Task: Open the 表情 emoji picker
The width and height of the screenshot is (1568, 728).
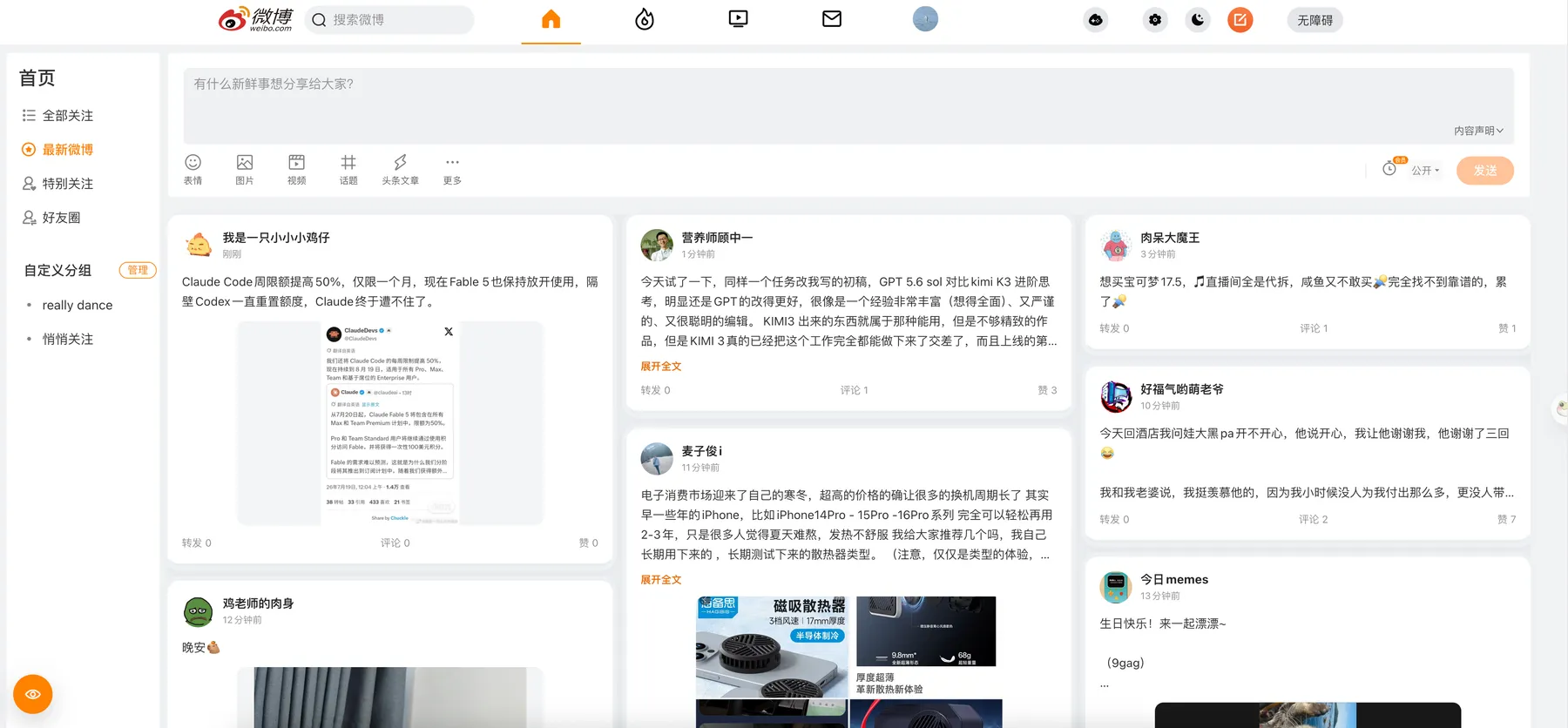Action: 193,169
